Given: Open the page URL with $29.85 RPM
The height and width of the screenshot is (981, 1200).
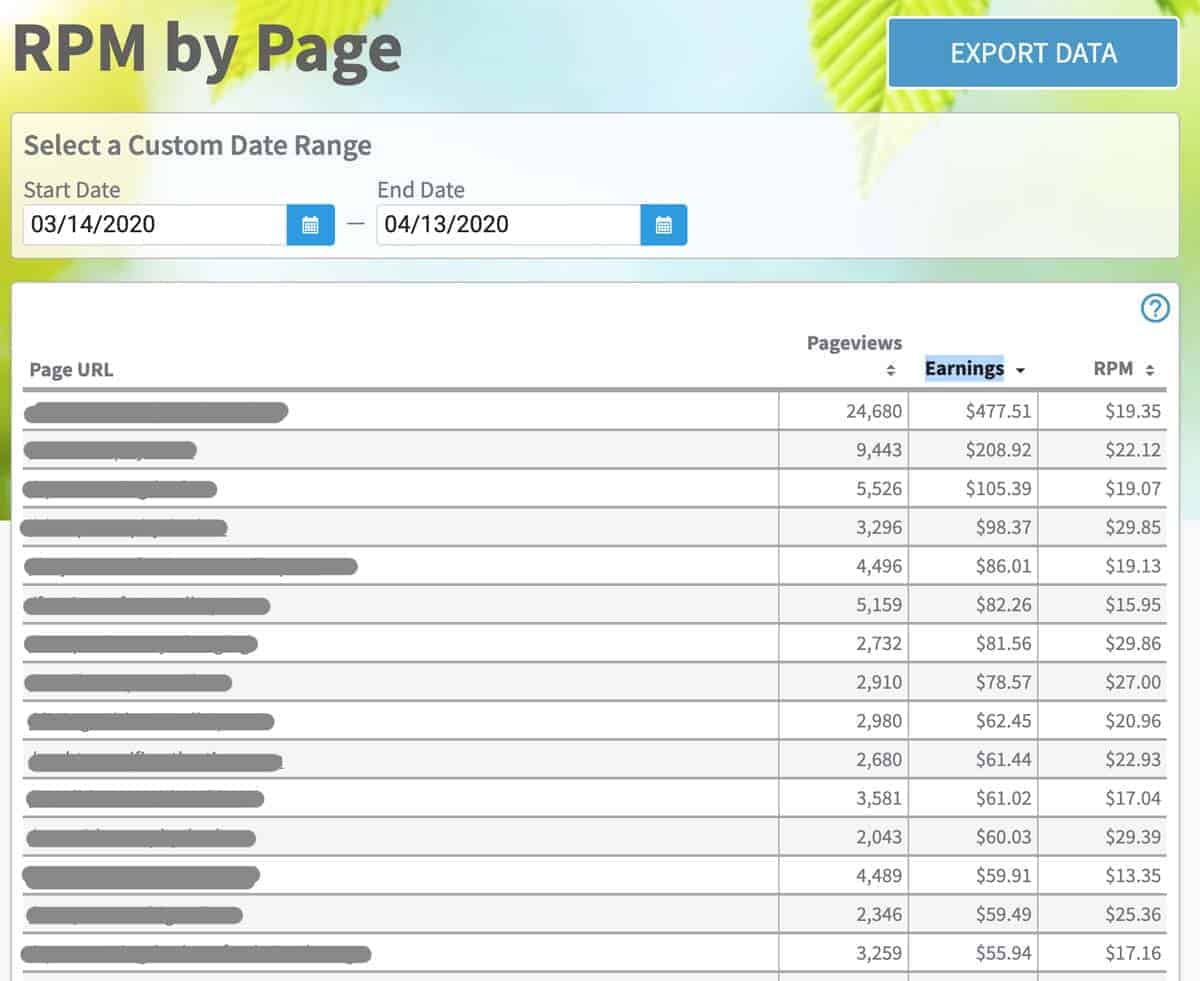Looking at the screenshot, I should [125, 528].
